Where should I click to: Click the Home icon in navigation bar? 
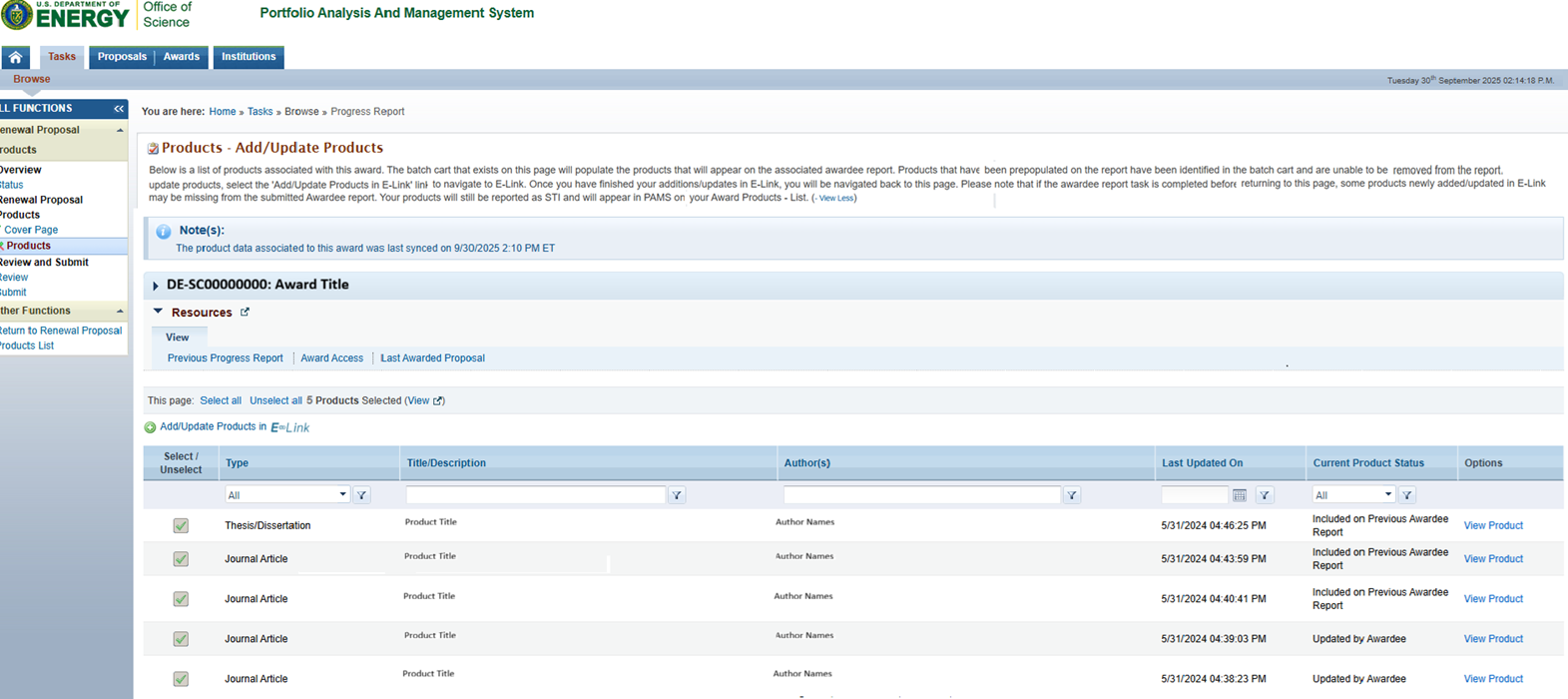15,57
